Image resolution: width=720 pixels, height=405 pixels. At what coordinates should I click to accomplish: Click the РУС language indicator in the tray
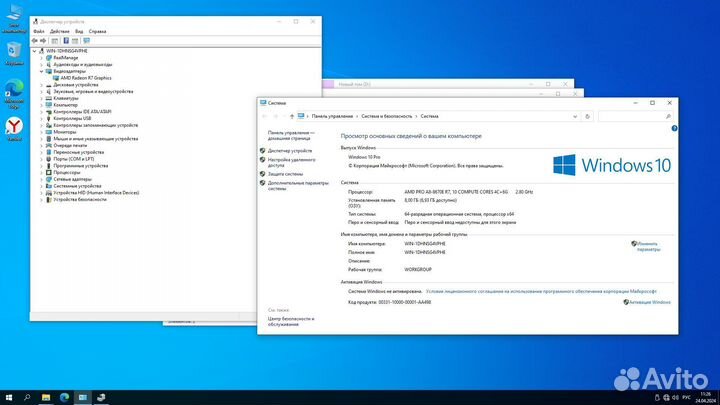click(x=686, y=398)
